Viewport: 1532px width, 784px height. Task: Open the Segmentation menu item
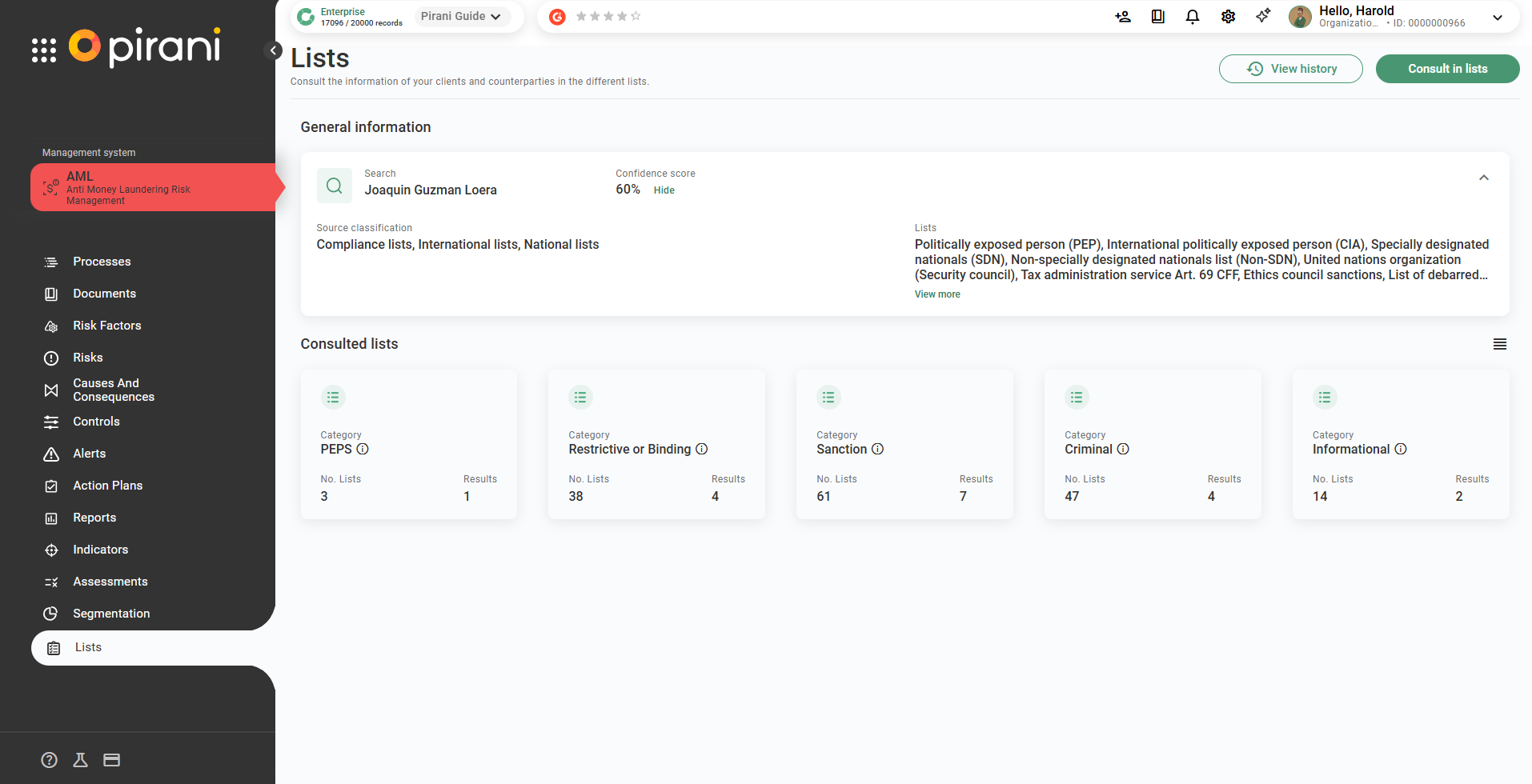[111, 614]
